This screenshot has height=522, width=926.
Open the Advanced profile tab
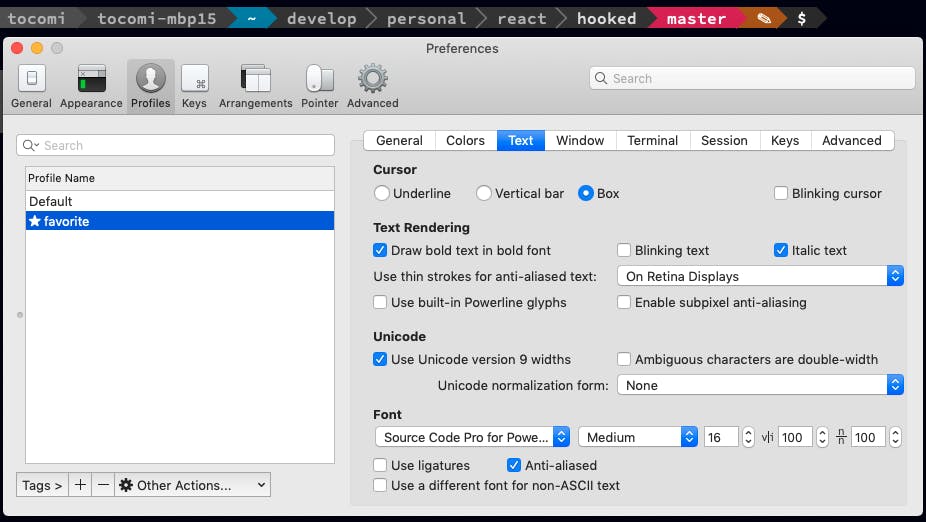tap(852, 141)
